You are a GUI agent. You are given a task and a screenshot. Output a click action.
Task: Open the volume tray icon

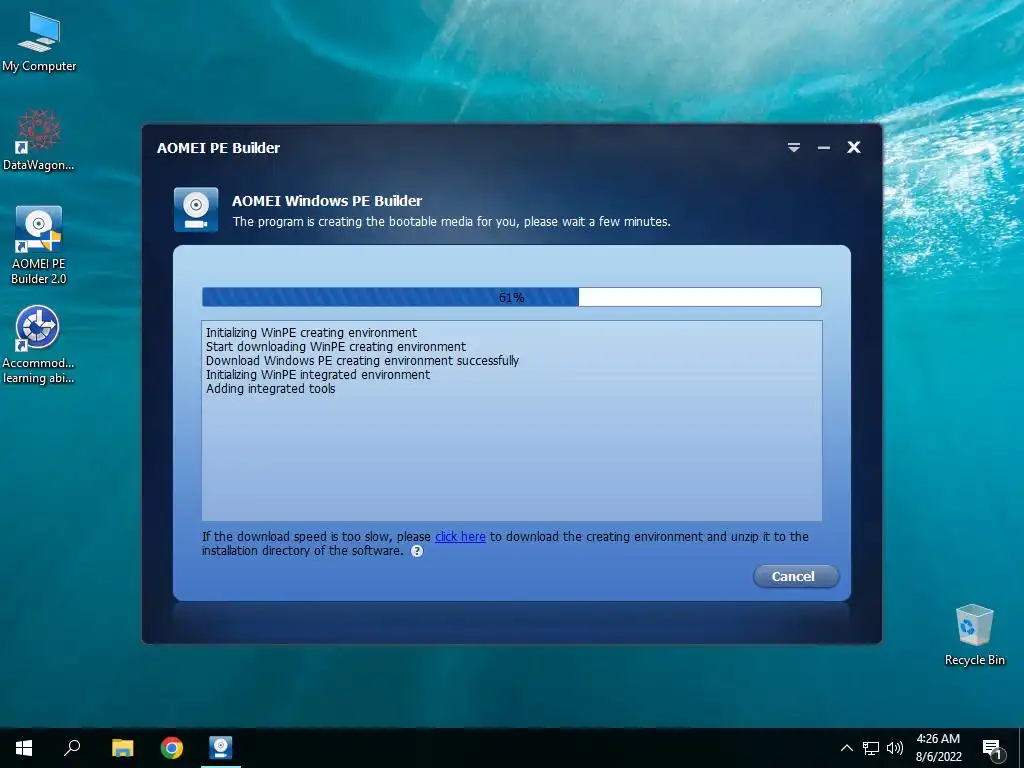click(895, 748)
